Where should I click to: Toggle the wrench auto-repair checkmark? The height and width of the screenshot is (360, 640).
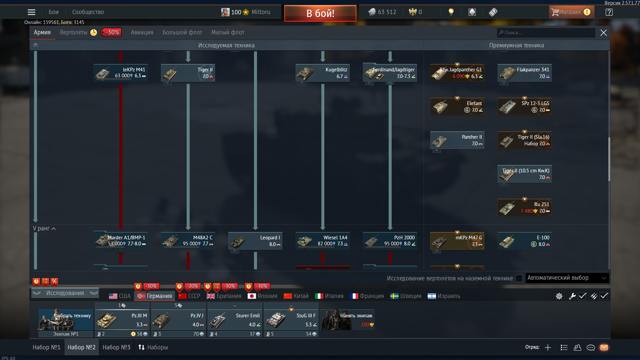[582, 296]
